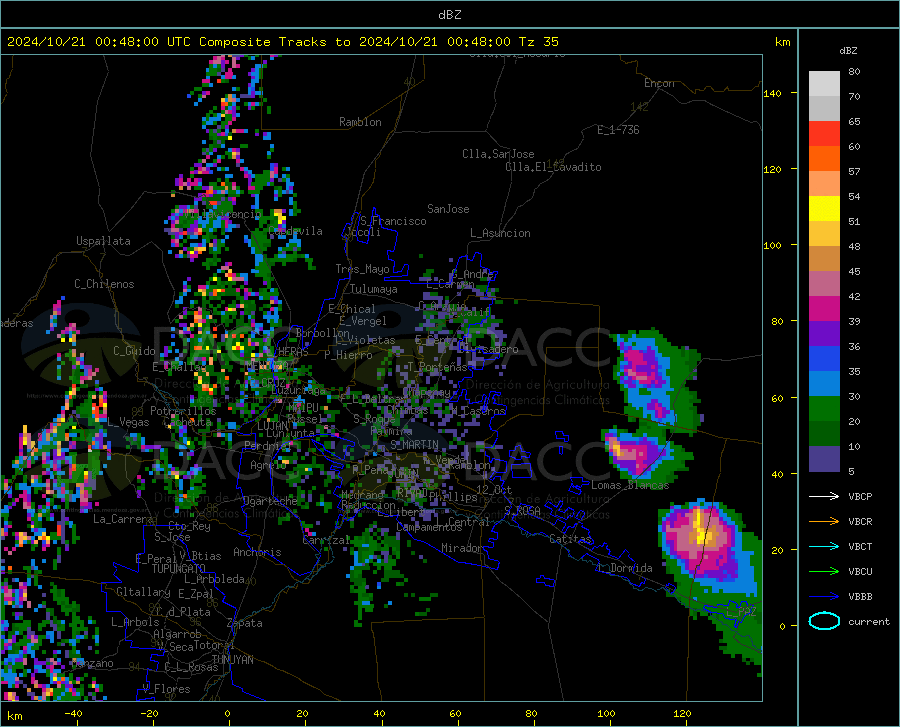
Task: Click the 'Ugarteche' map label
Action: (x=270, y=501)
